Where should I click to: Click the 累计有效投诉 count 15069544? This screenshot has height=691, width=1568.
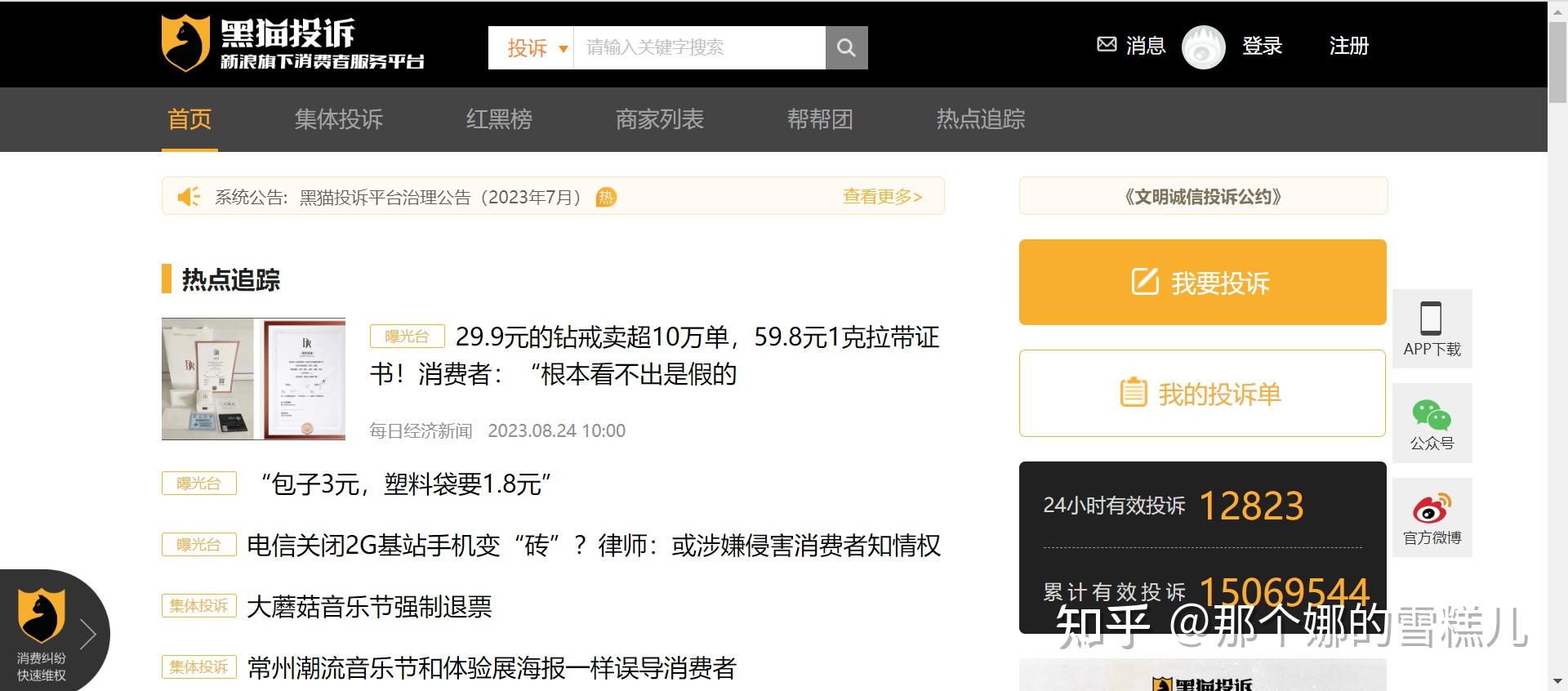1284,592
